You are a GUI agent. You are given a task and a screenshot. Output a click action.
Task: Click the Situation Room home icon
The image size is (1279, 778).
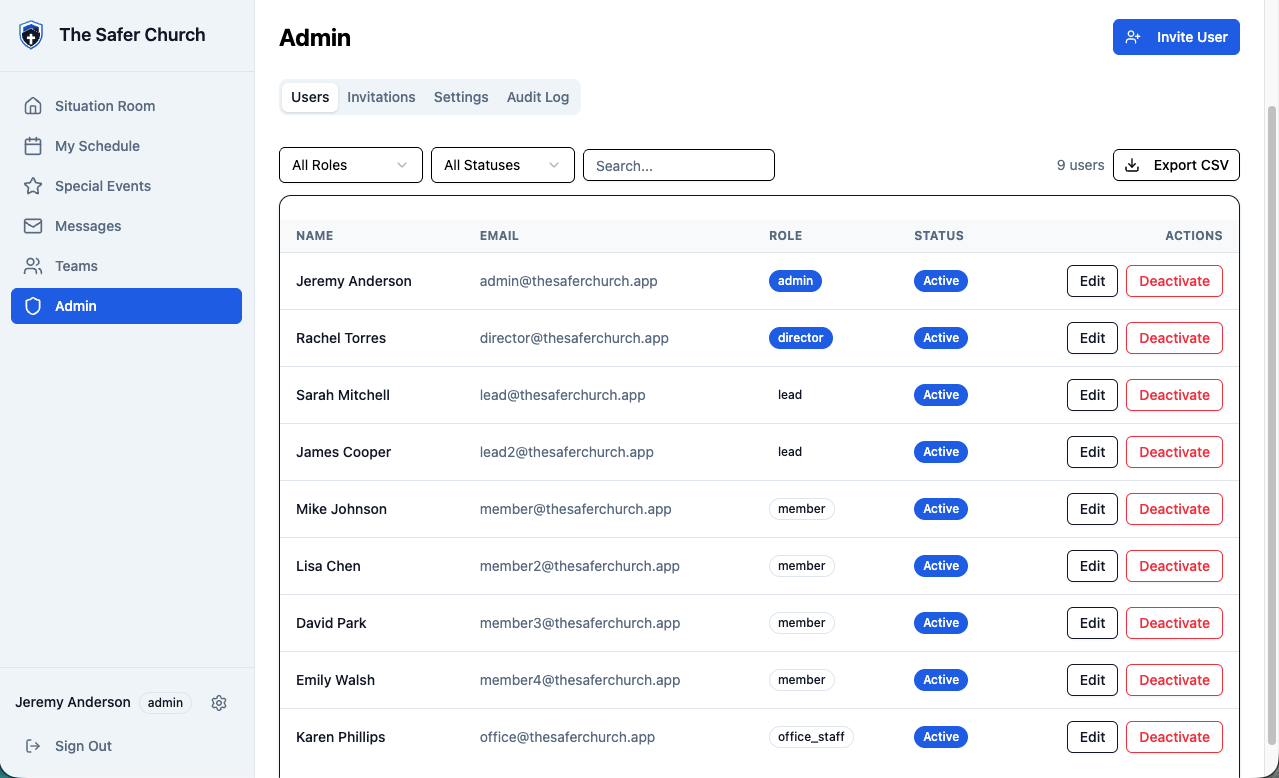point(33,106)
